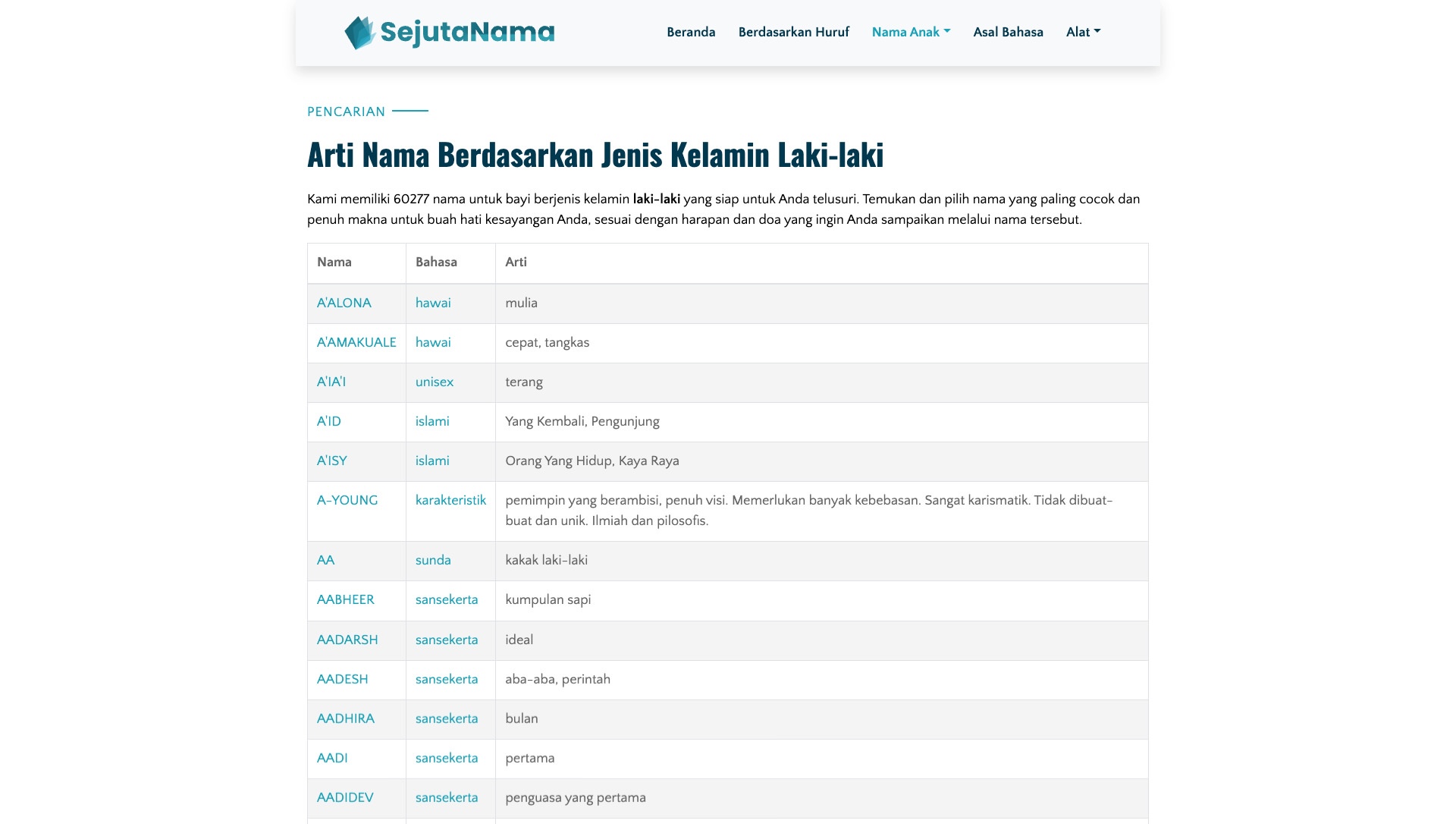Open the islami link next to A'ID
Screen dimensions: 1456x824
tap(431, 421)
